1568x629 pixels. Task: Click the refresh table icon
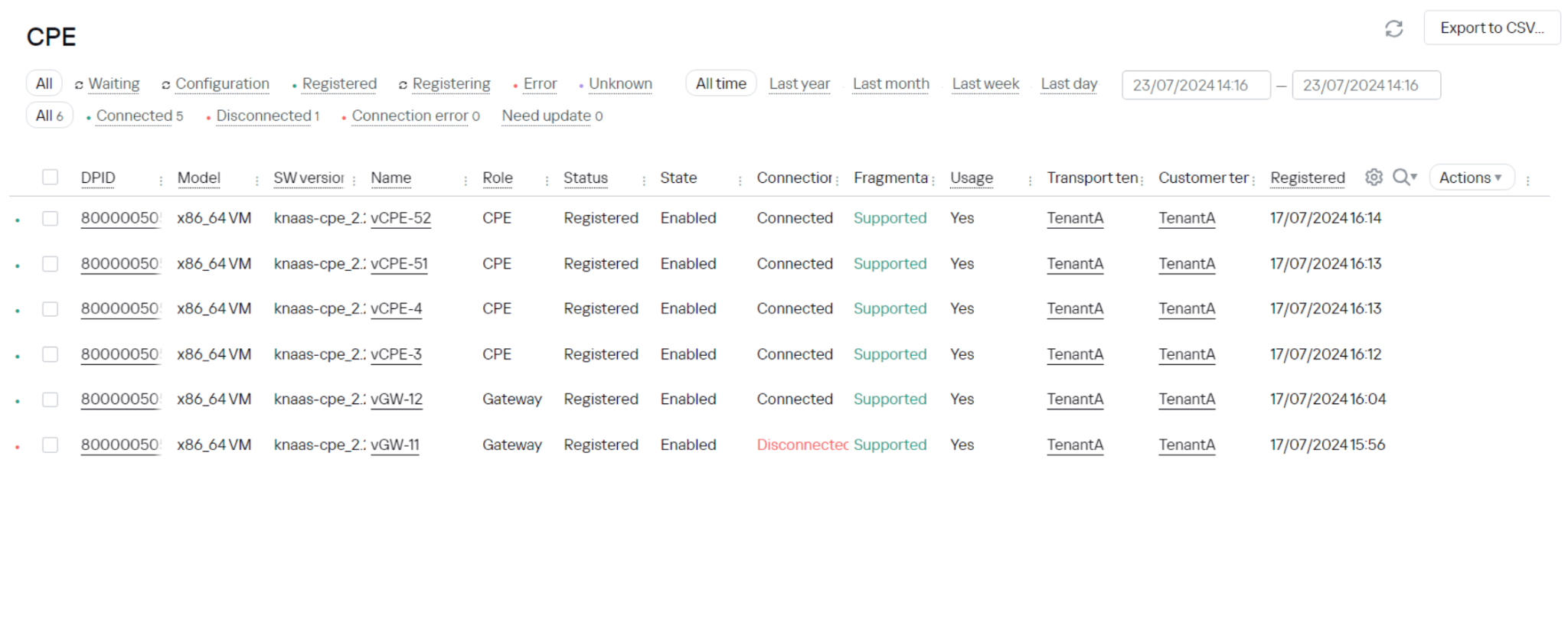coord(1393,29)
